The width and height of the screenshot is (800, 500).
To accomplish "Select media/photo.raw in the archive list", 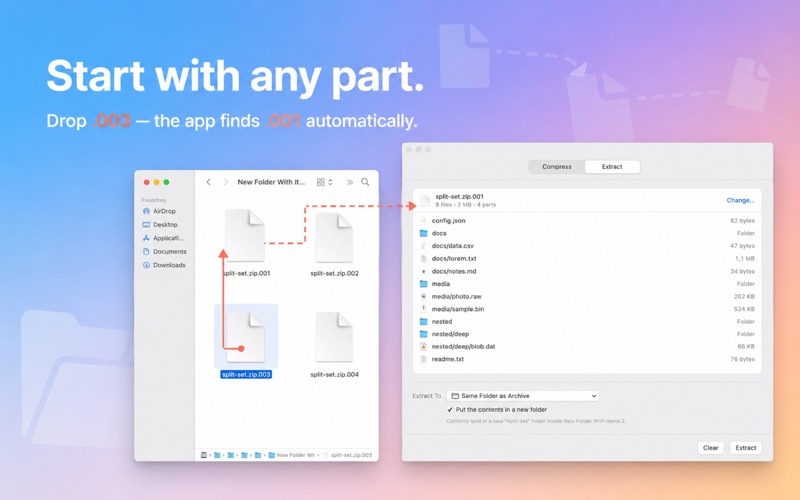I will (587, 296).
